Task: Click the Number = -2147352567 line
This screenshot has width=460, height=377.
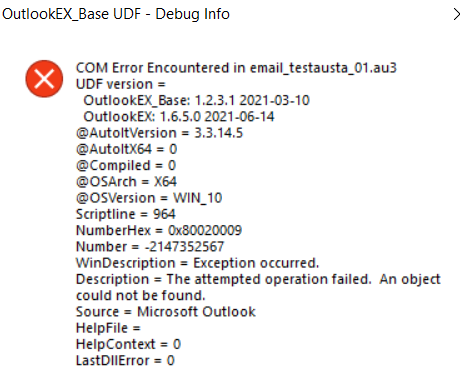Action: [x=150, y=247]
